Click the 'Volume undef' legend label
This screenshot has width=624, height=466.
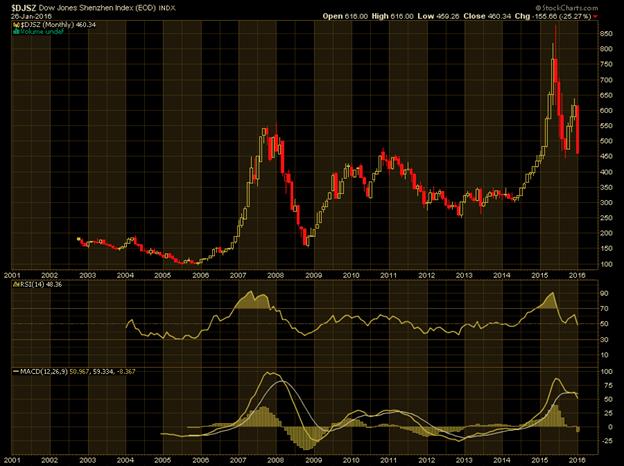coord(42,31)
